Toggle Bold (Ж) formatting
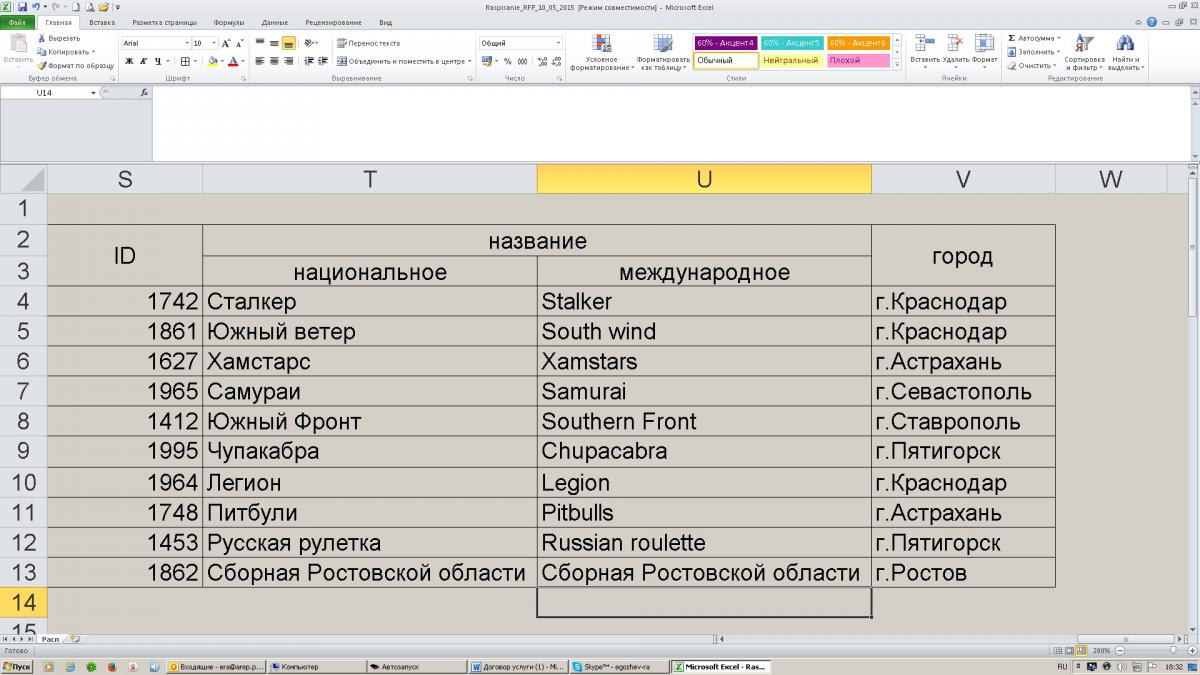 [x=129, y=61]
